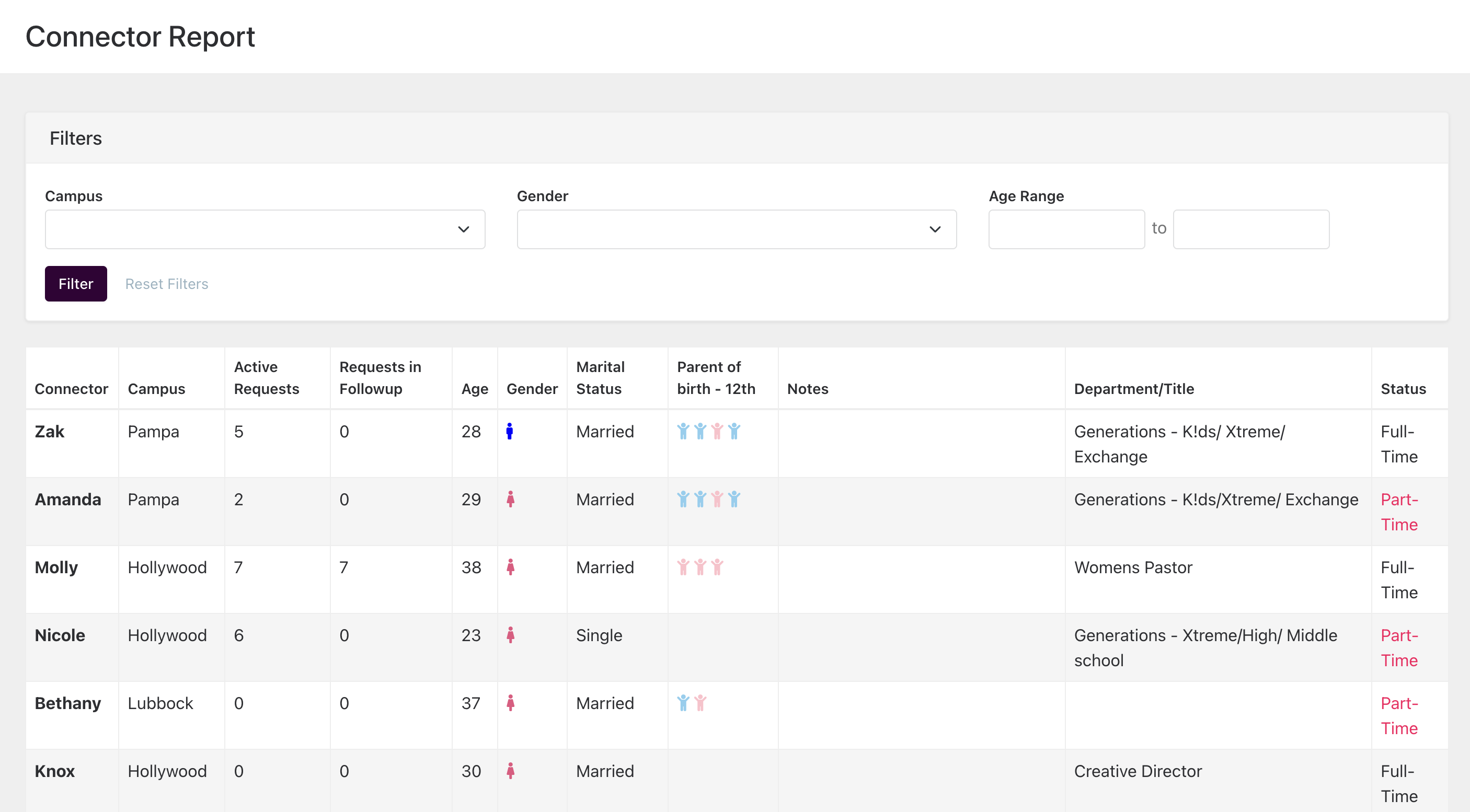Image resolution: width=1470 pixels, height=812 pixels.
Task: Click the Connector Report page title
Action: coord(141,37)
